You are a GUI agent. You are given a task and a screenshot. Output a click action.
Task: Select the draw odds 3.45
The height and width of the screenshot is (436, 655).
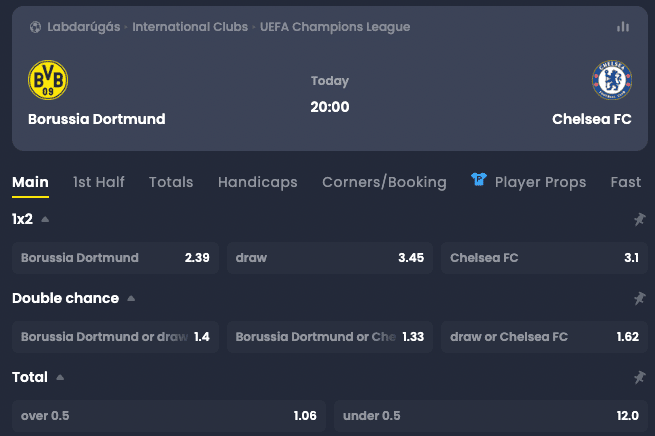(329, 258)
